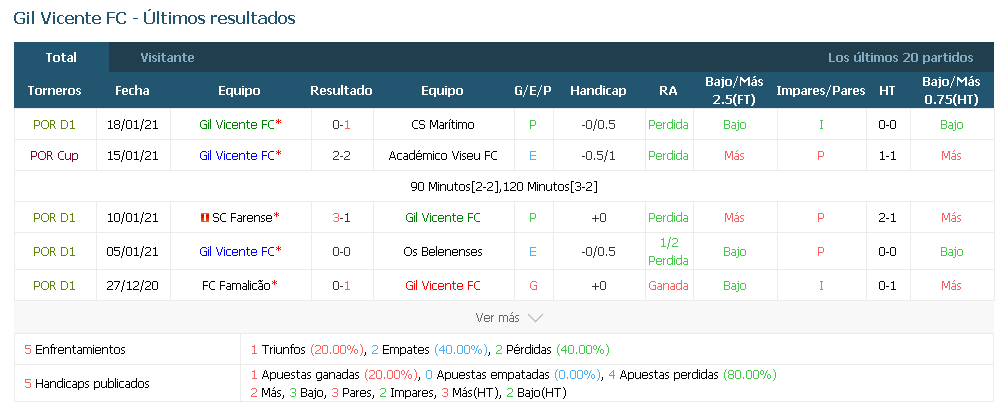Click POR Cup tournament label
The width and height of the screenshot is (1003, 404).
[x=54, y=155]
